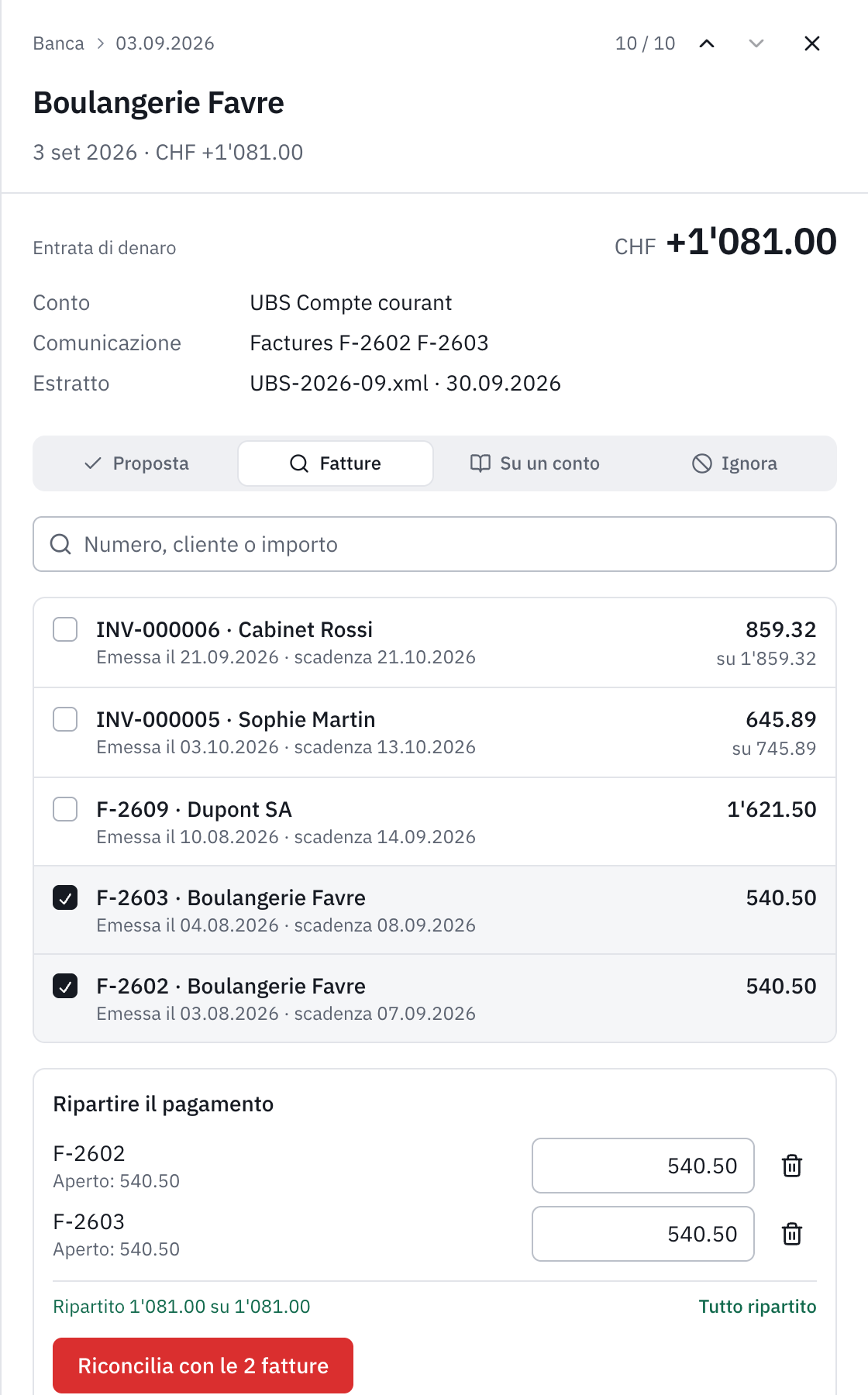Check invoice INV-000006 Cabinet Rossi
This screenshot has height=1395, width=868.
[x=65, y=629]
